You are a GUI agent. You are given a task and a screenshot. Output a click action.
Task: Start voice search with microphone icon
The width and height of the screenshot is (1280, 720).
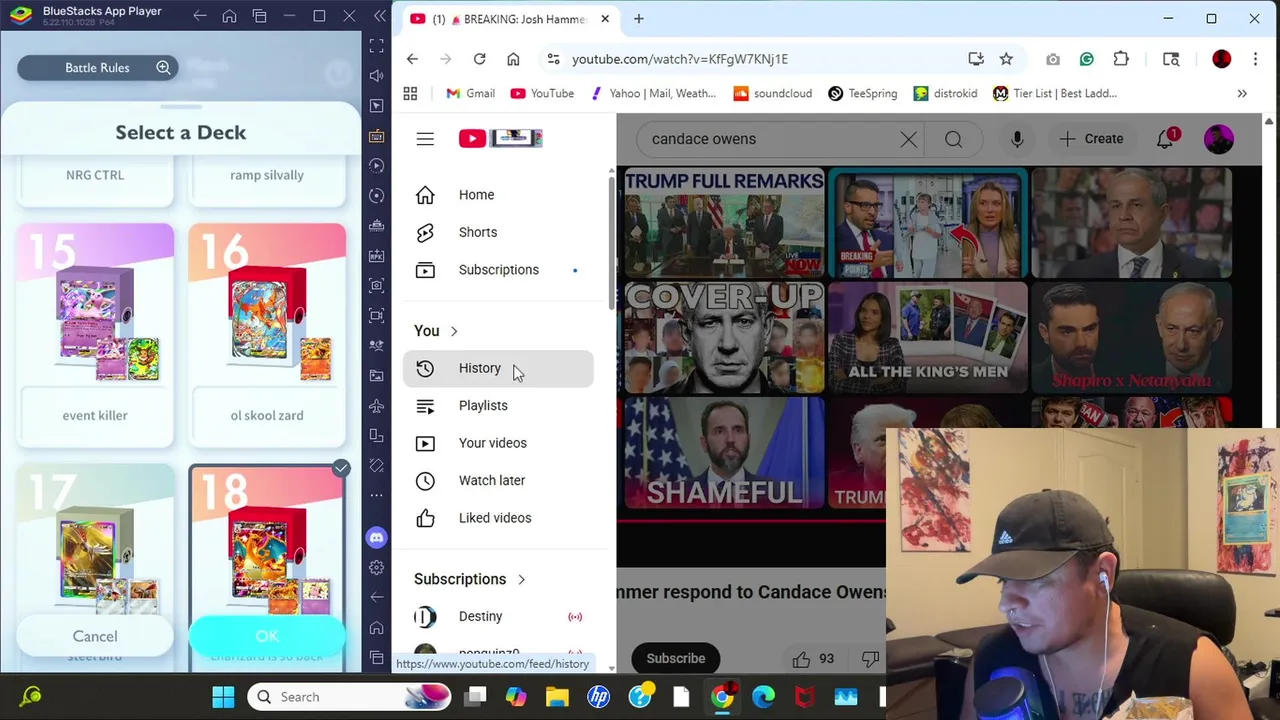pos(1017,139)
